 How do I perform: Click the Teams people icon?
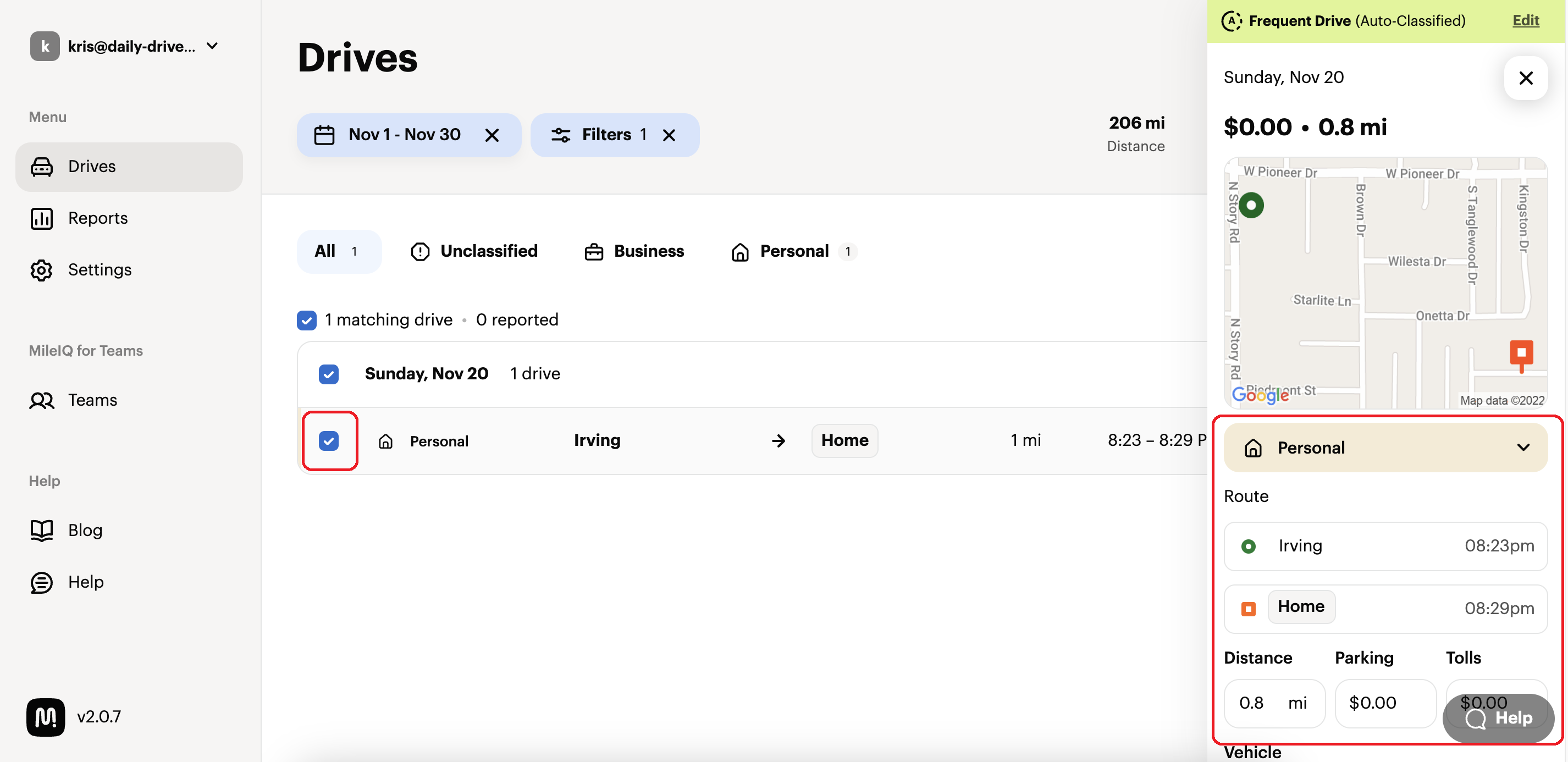(x=41, y=400)
